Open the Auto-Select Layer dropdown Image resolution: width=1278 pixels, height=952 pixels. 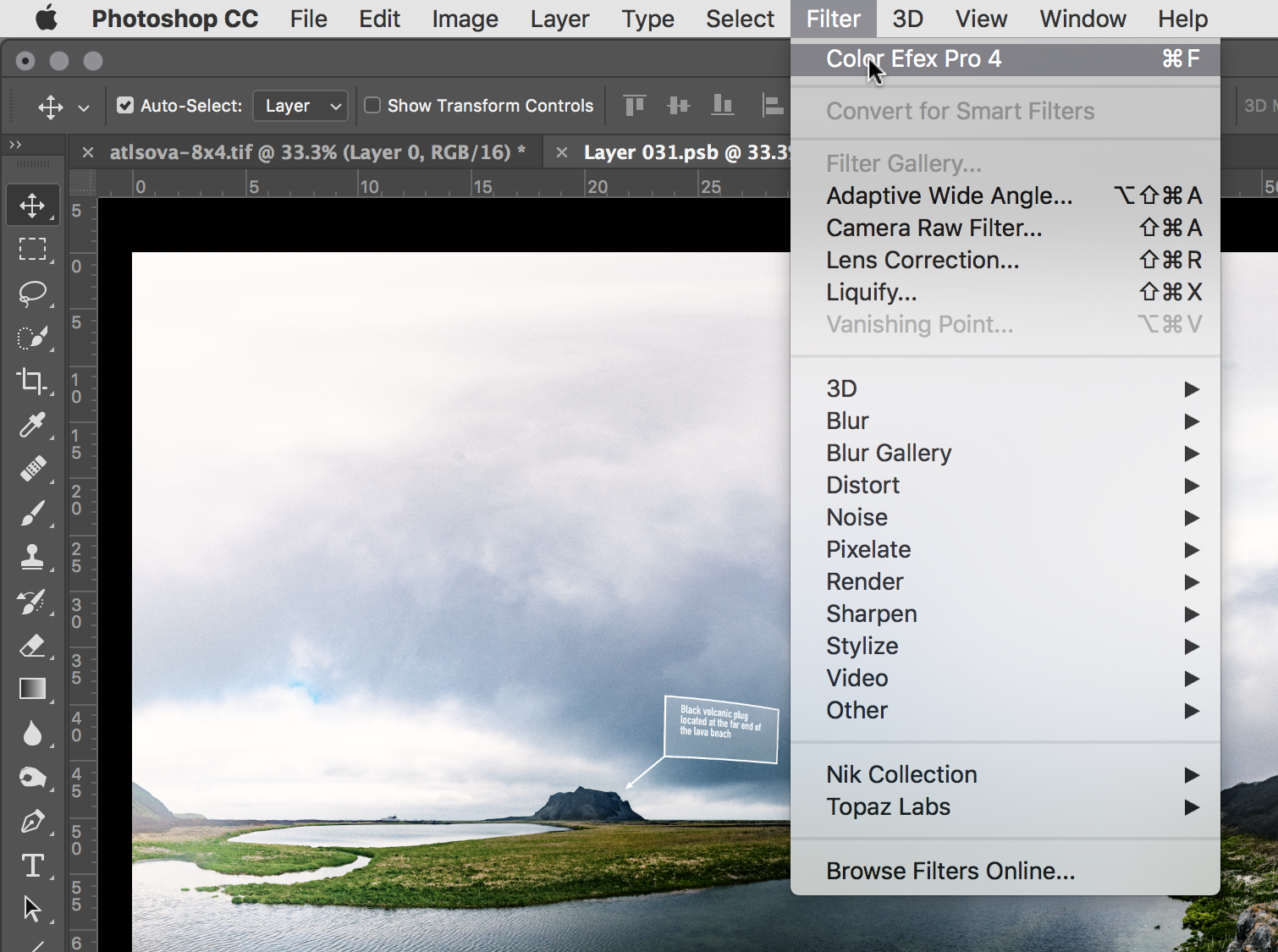[301, 106]
